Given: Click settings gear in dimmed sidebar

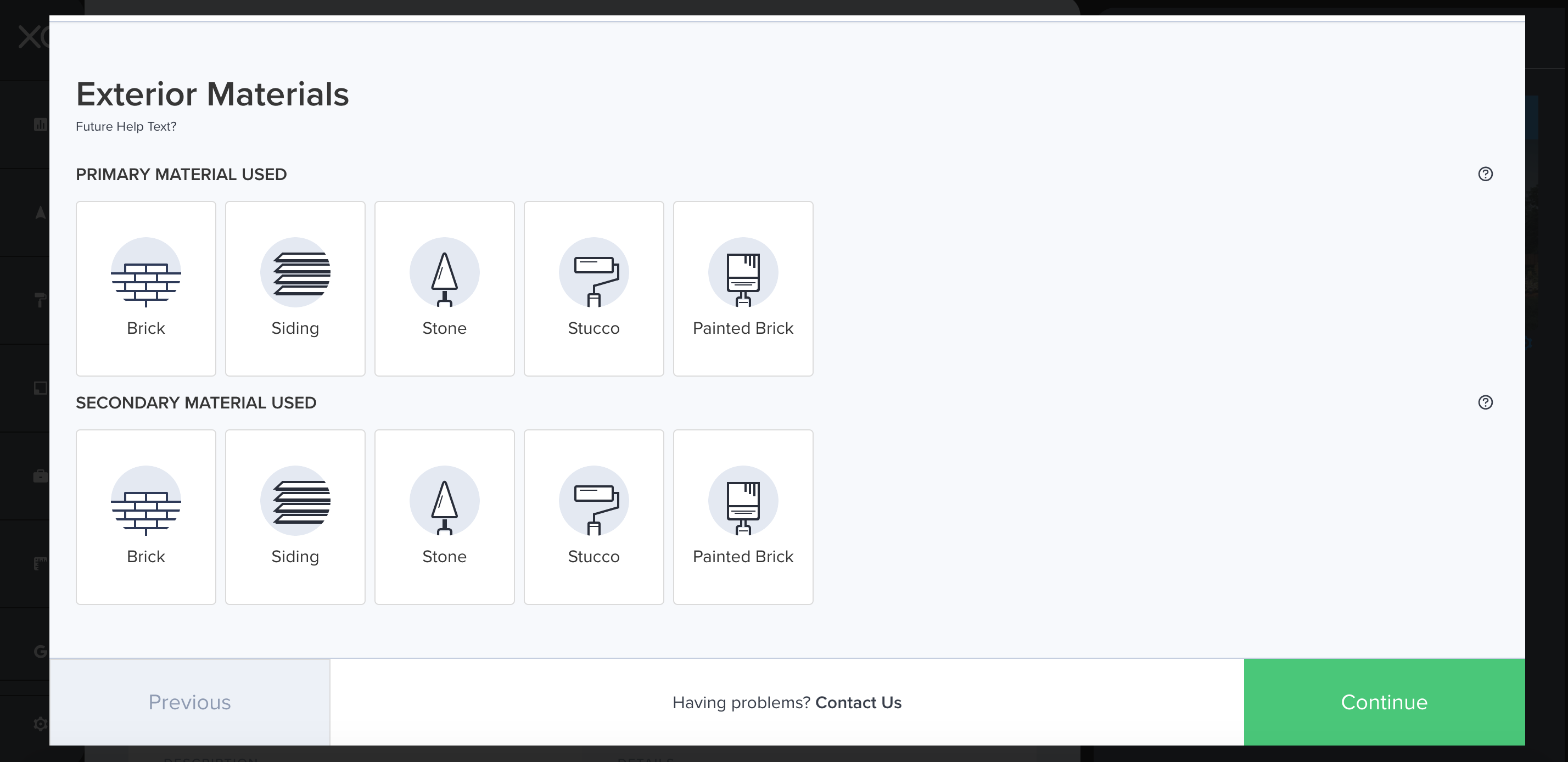Looking at the screenshot, I should (40, 724).
